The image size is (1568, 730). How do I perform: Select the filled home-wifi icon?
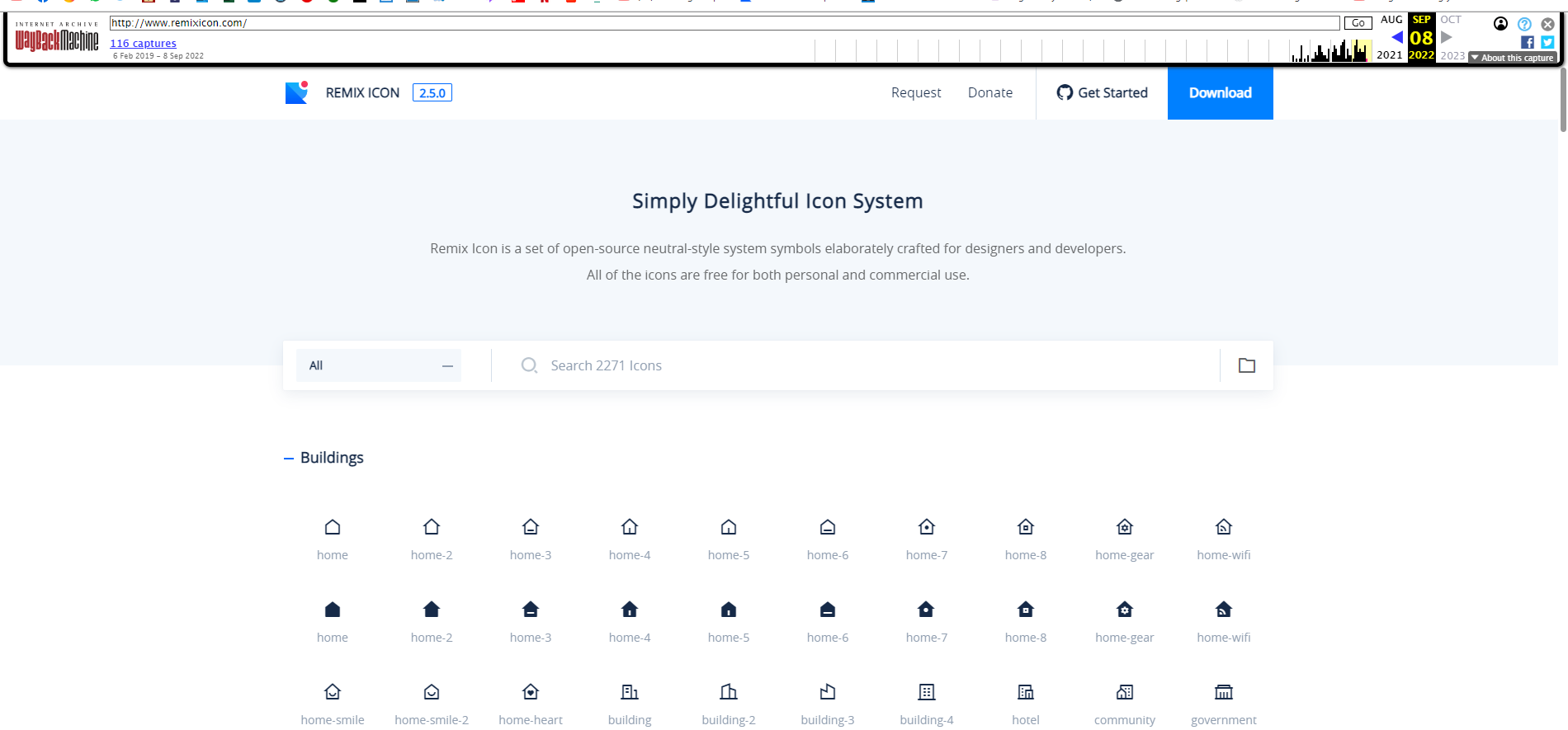[1224, 610]
